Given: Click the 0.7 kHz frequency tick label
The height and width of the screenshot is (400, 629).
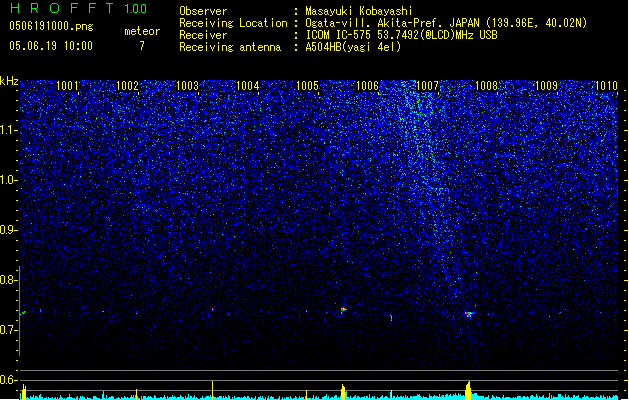Looking at the screenshot, I should [8, 330].
